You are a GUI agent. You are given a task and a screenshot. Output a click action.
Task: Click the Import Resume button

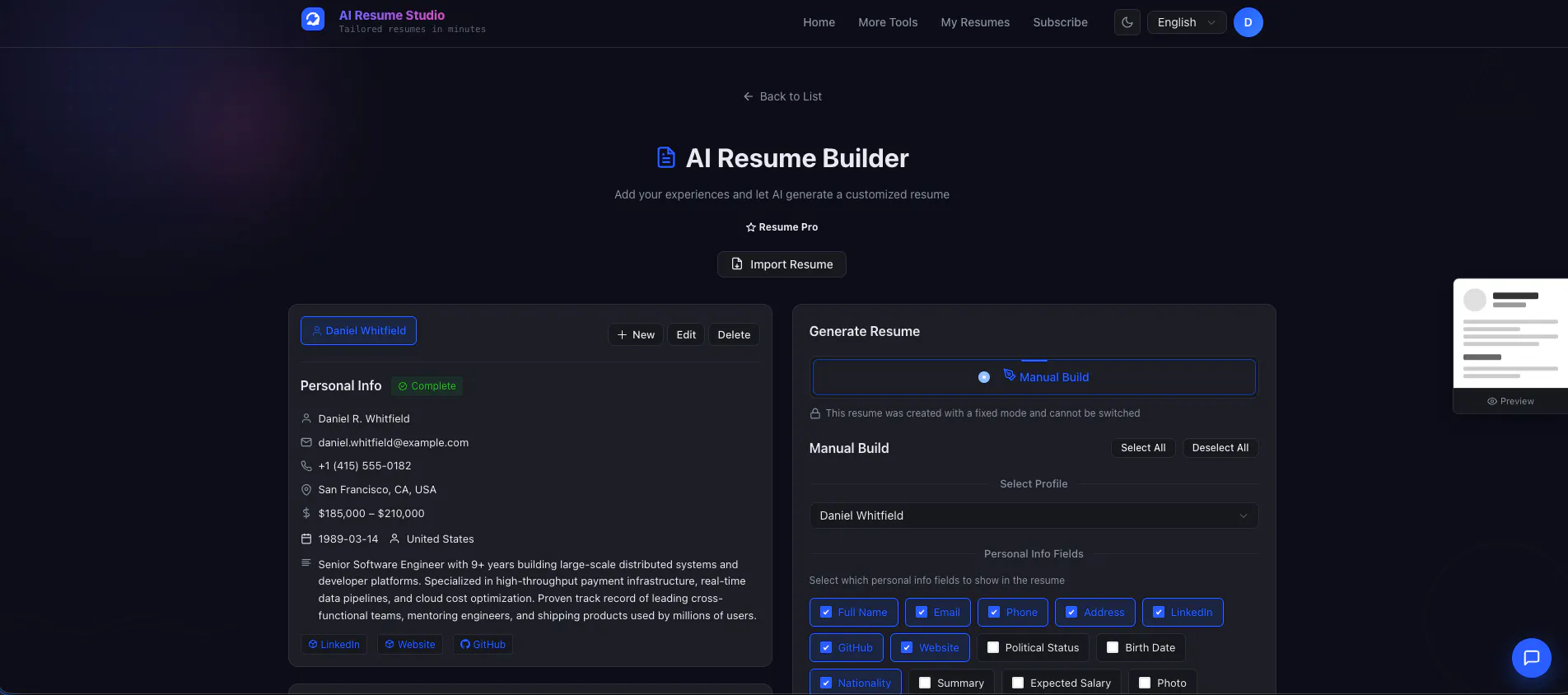782,264
